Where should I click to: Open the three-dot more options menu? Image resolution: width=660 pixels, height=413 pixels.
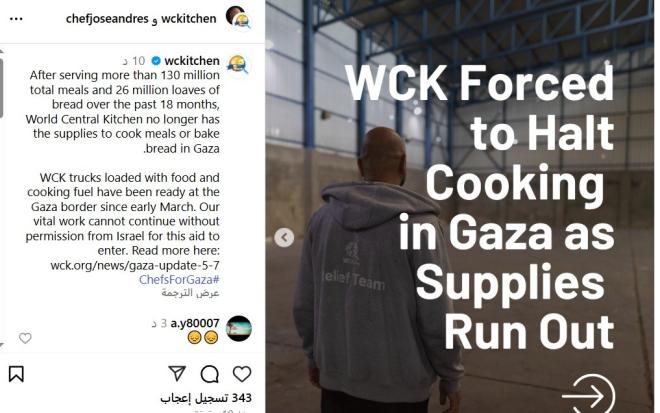coord(16,19)
